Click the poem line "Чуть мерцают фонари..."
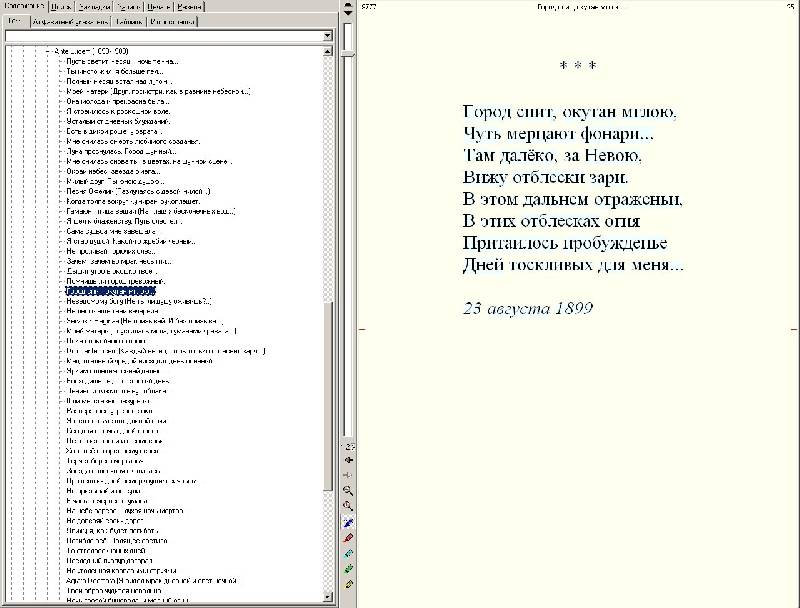 click(x=558, y=134)
